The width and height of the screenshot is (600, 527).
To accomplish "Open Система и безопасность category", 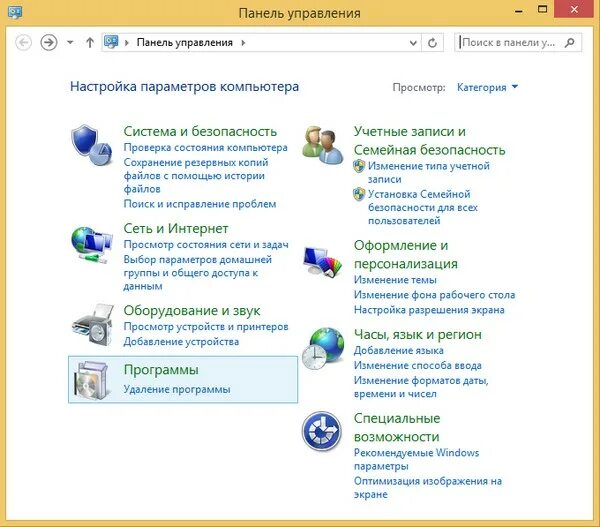I will 200,131.
